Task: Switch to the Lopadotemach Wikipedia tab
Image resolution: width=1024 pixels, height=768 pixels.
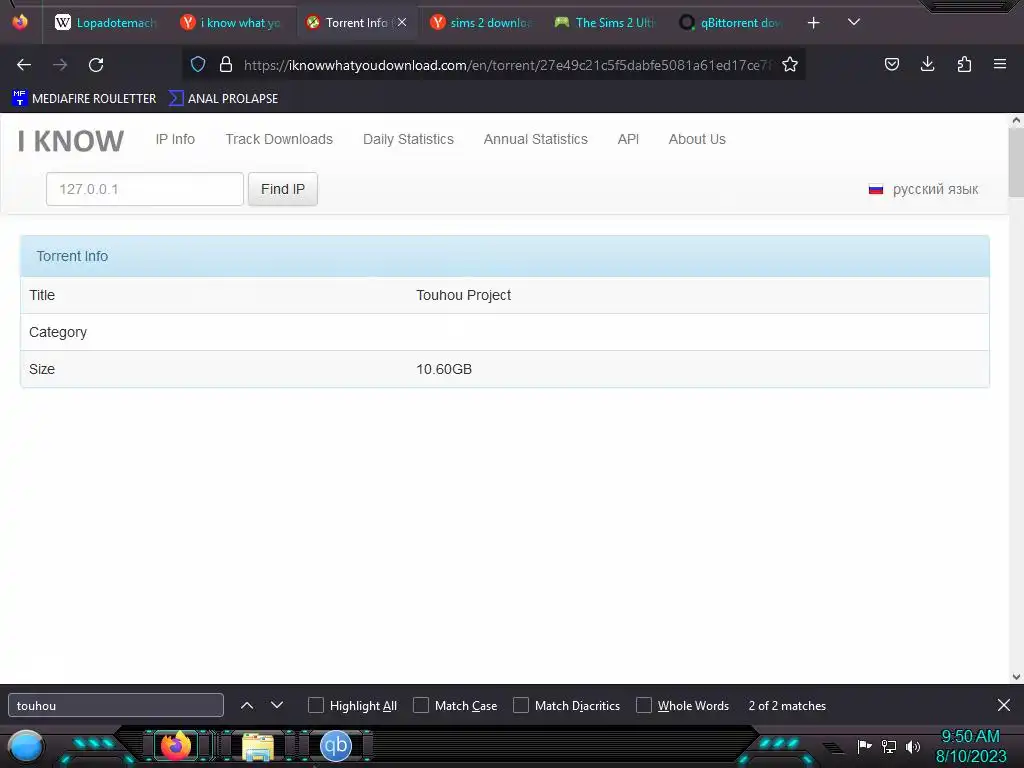Action: click(106, 23)
